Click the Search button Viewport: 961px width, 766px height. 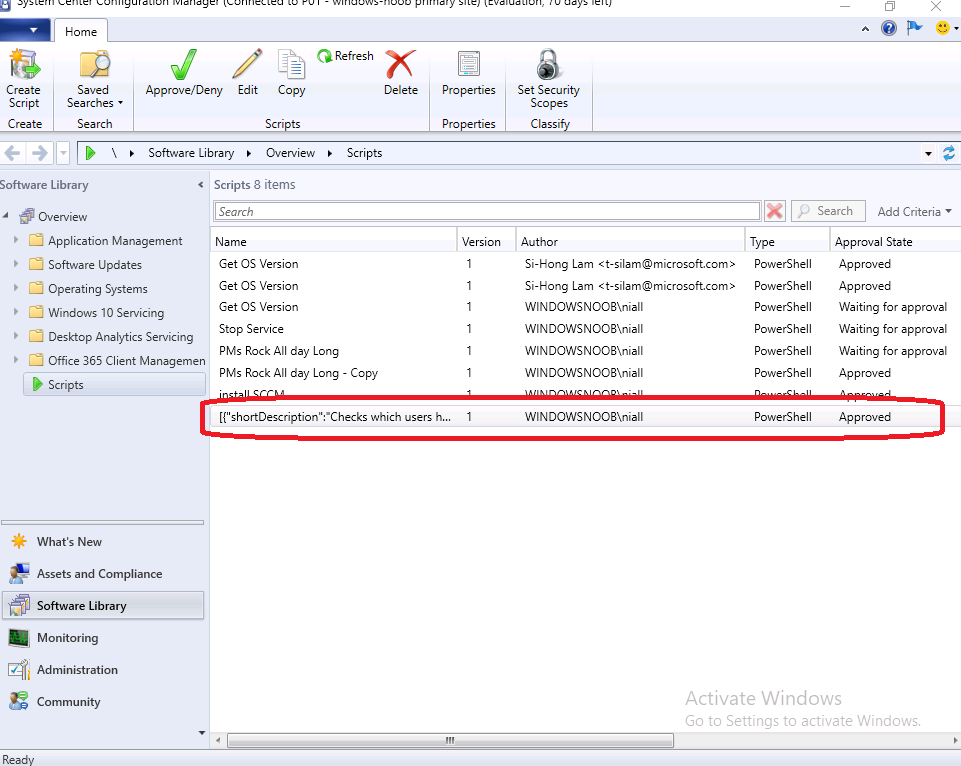coord(828,211)
